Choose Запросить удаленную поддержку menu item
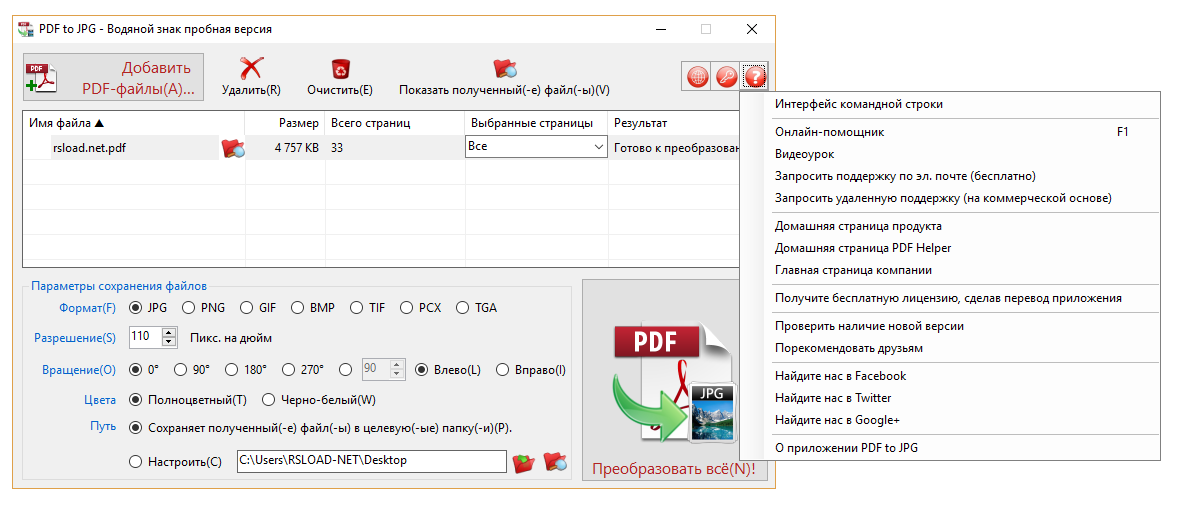 pyautogui.click(x=950, y=198)
